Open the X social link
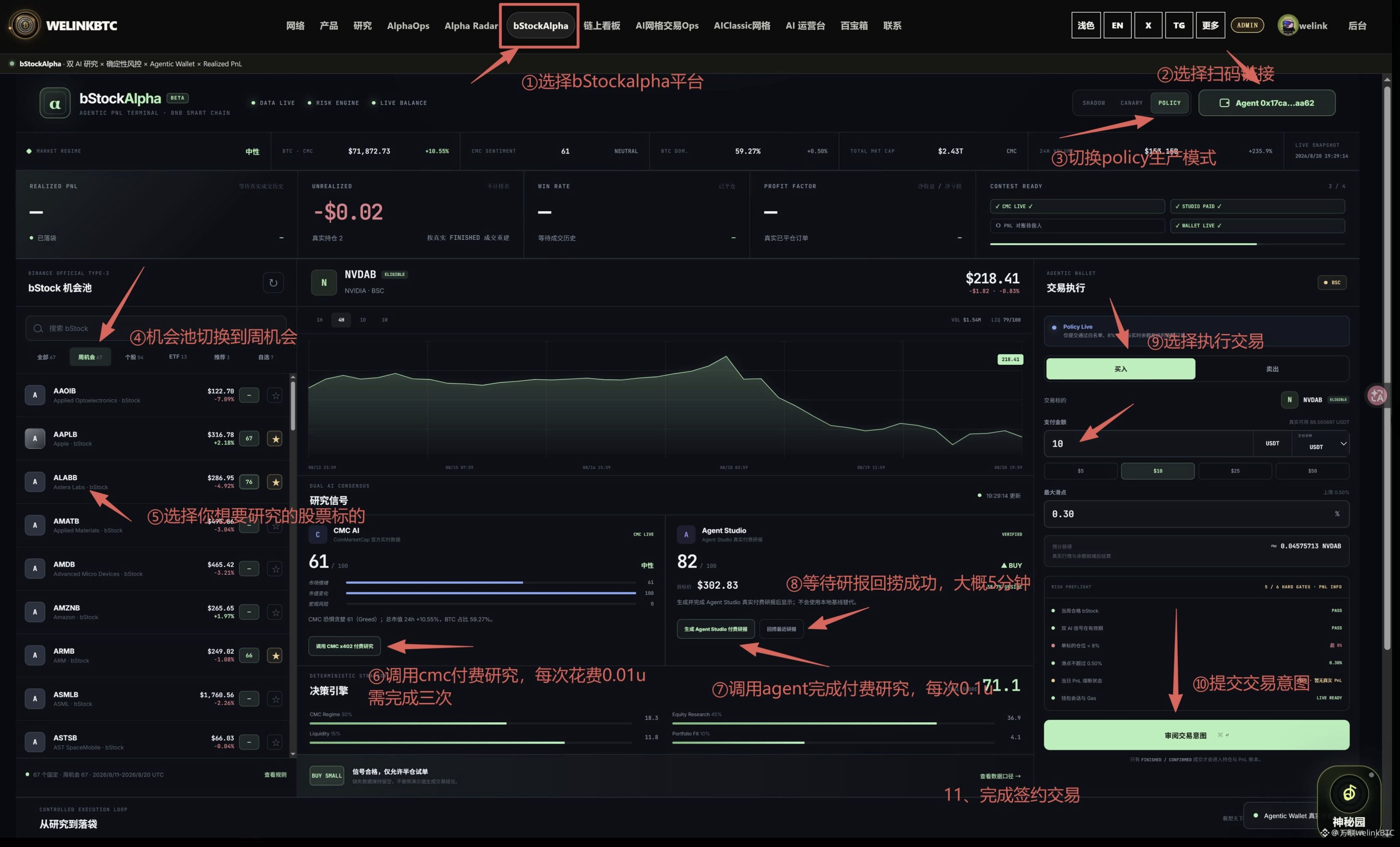 tap(1148, 25)
